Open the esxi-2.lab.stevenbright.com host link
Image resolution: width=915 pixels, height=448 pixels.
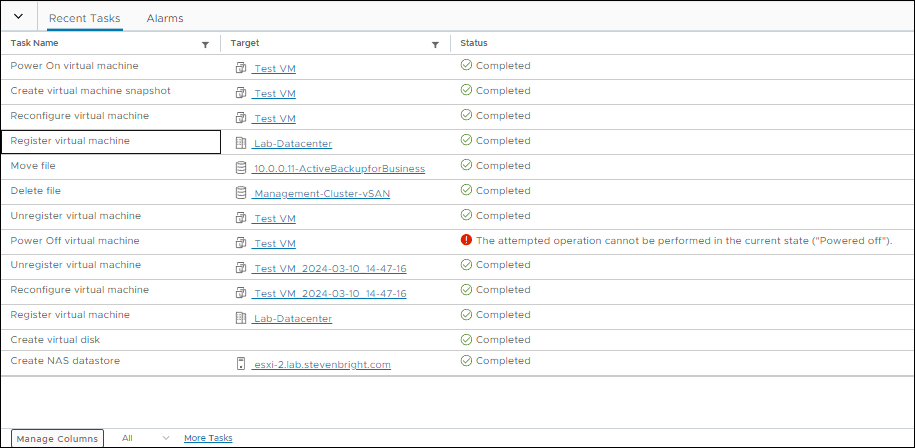[x=321, y=365]
